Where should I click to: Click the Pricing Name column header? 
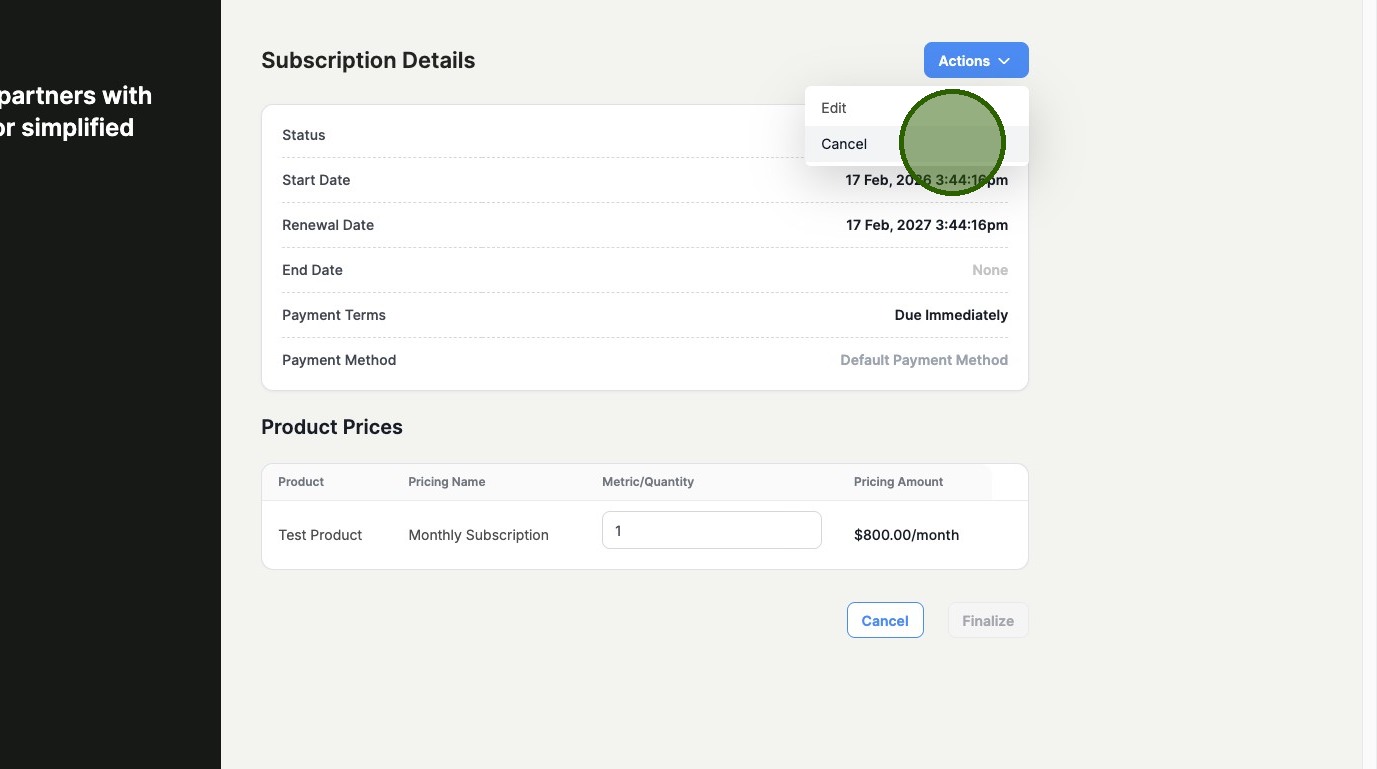pos(446,482)
